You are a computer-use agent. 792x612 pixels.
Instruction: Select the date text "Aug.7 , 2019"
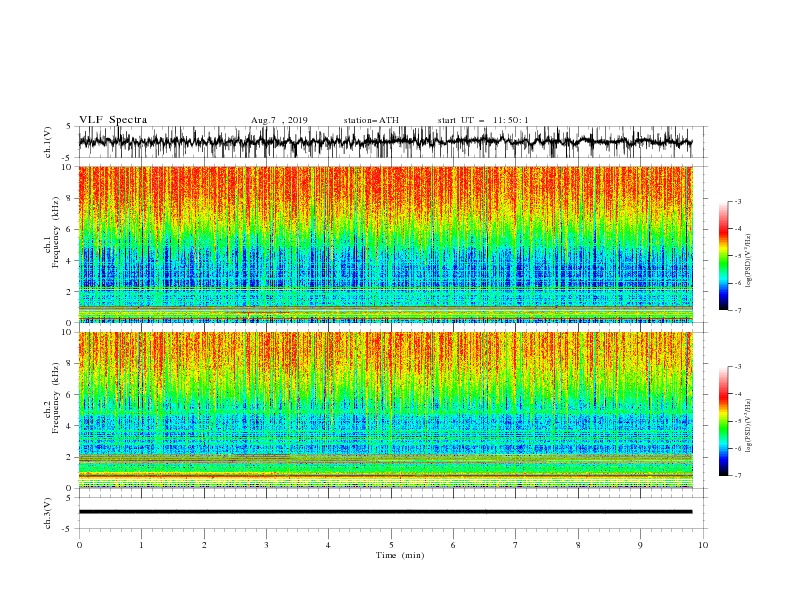pyautogui.click(x=279, y=120)
